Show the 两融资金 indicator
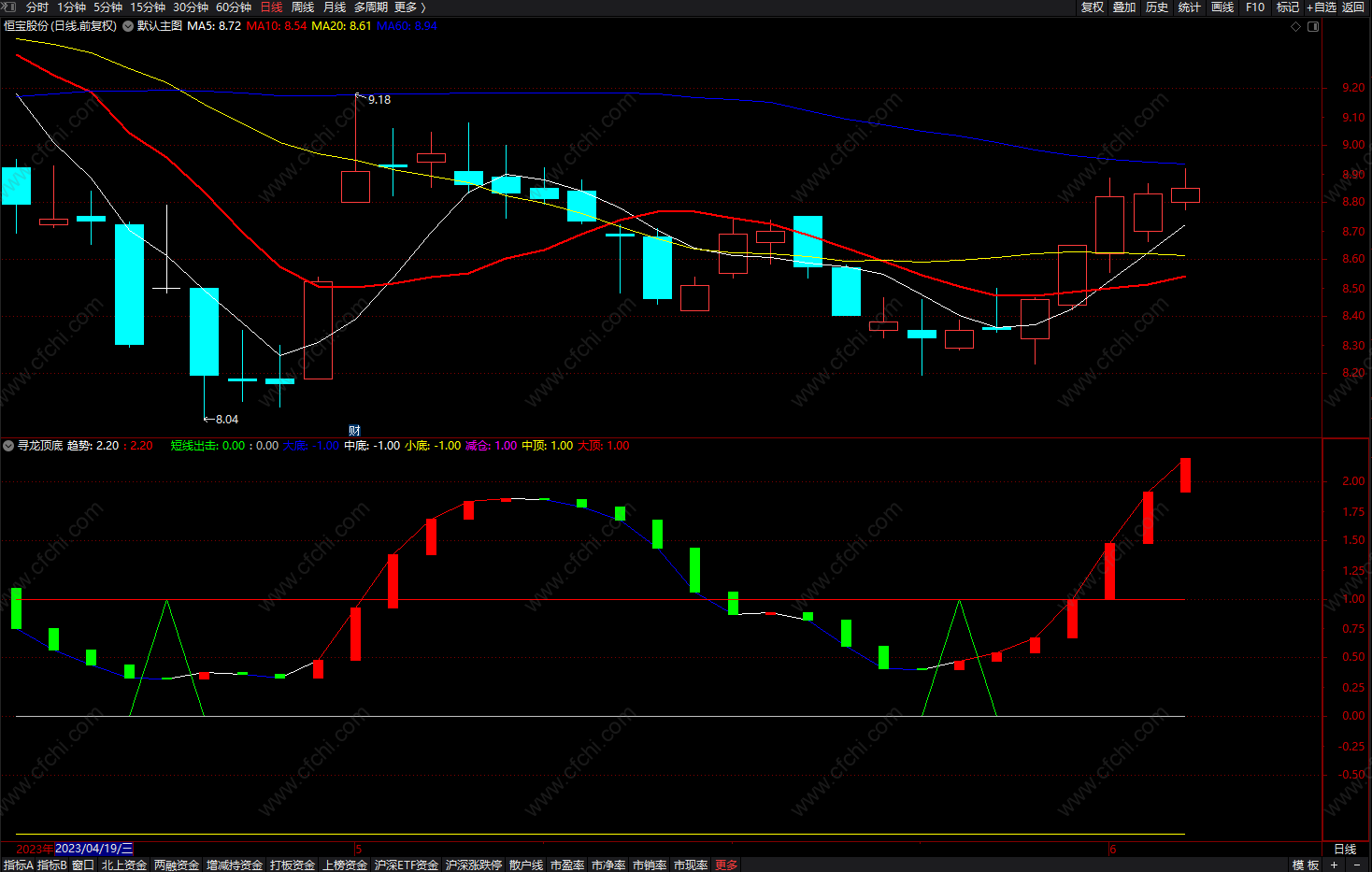The height and width of the screenshot is (872, 1372). (x=177, y=865)
